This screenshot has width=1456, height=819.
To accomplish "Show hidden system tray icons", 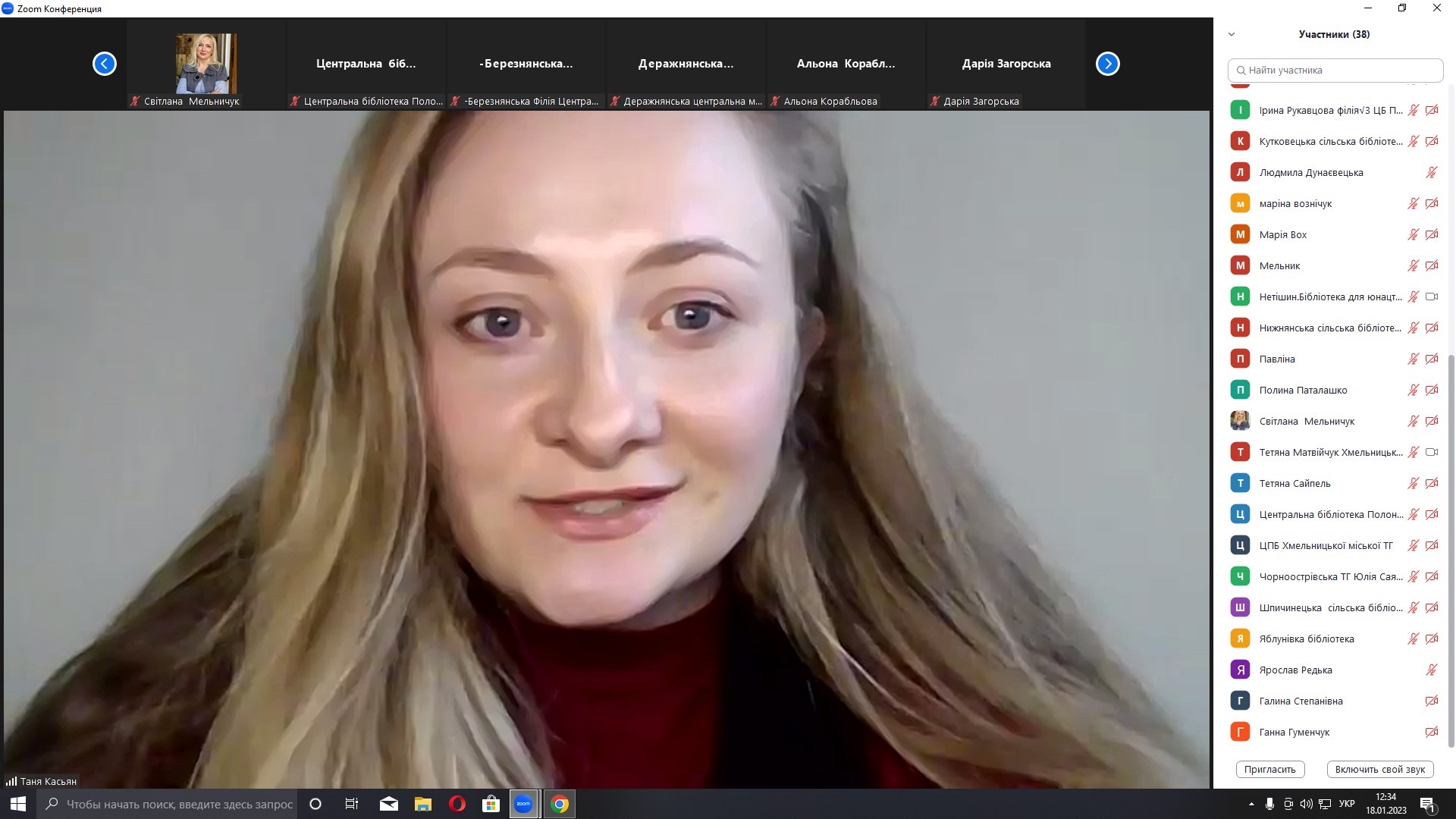I will (1251, 804).
